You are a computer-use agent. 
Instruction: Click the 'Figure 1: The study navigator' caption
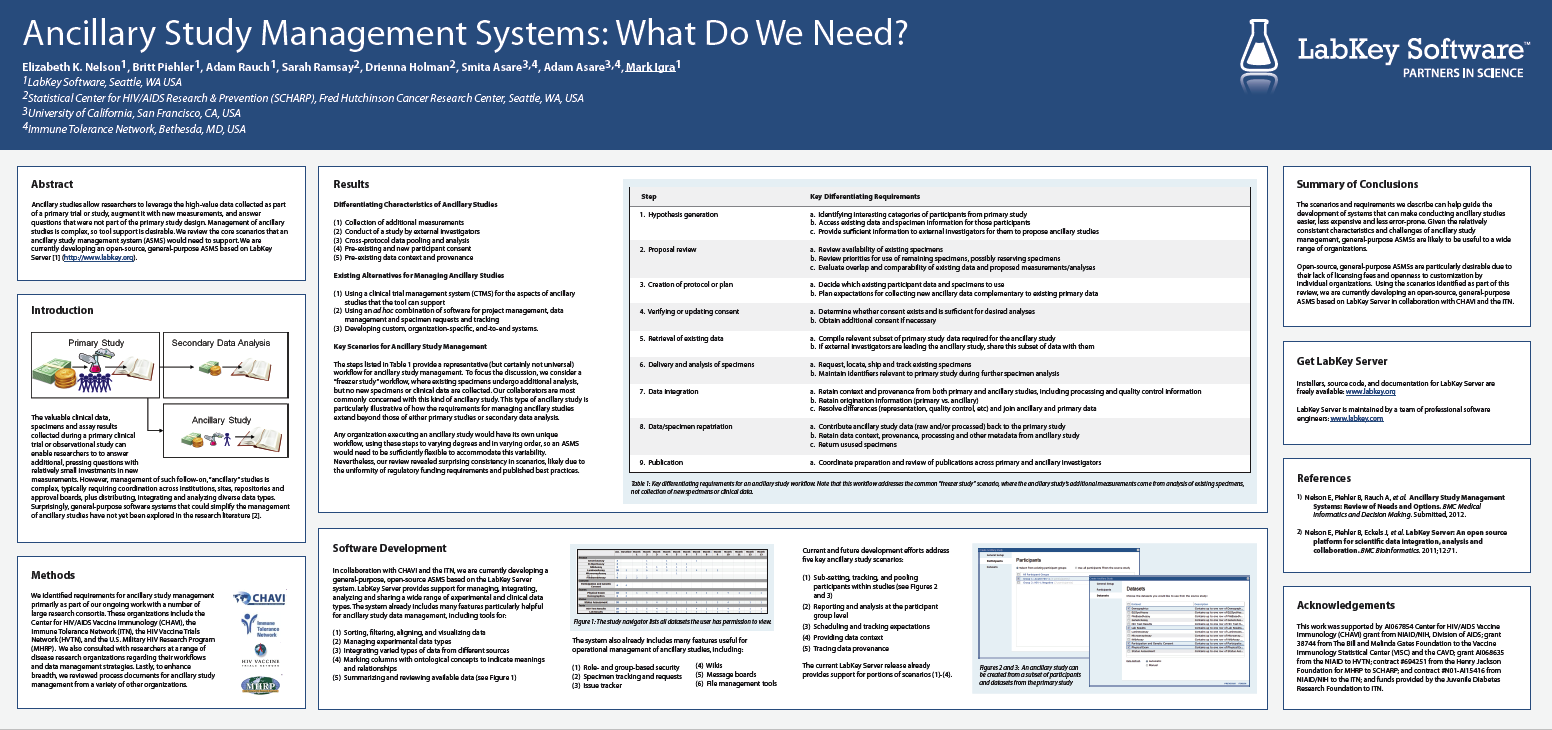(x=671, y=621)
